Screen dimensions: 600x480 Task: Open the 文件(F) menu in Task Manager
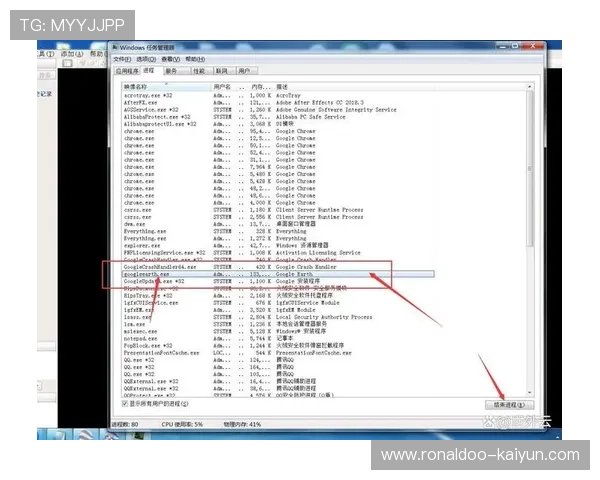pyautogui.click(x=122, y=59)
